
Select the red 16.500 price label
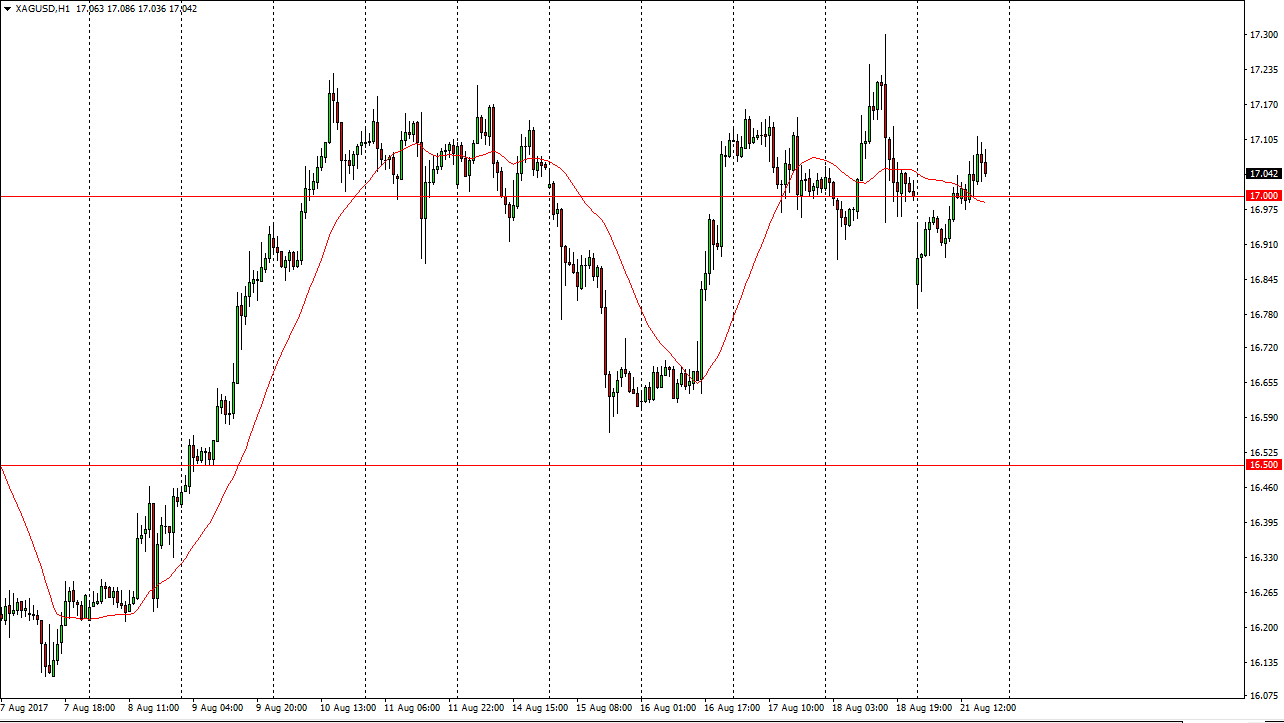(1264, 465)
